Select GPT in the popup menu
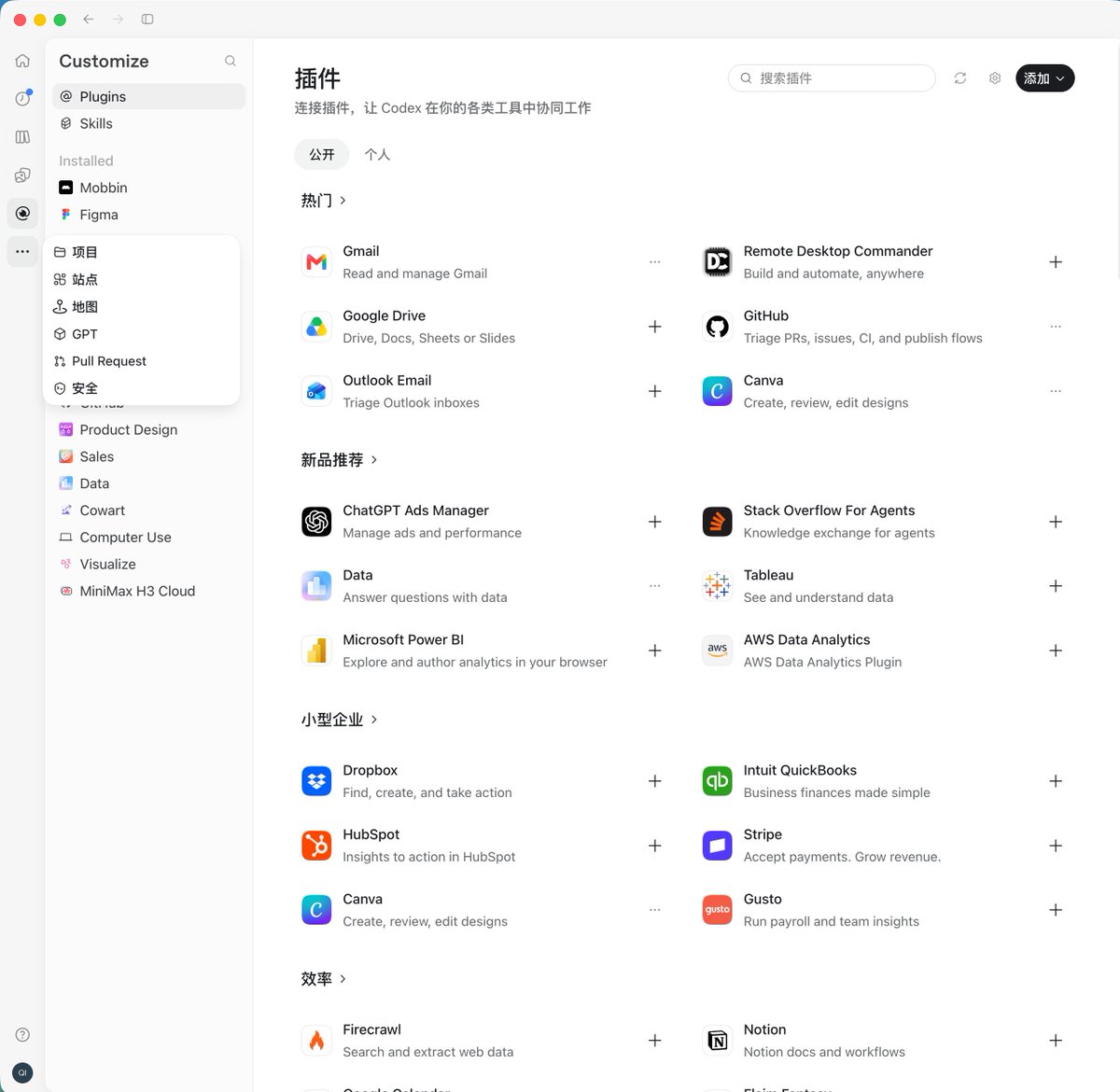Image resolution: width=1120 pixels, height=1092 pixels. pyautogui.click(x=142, y=334)
